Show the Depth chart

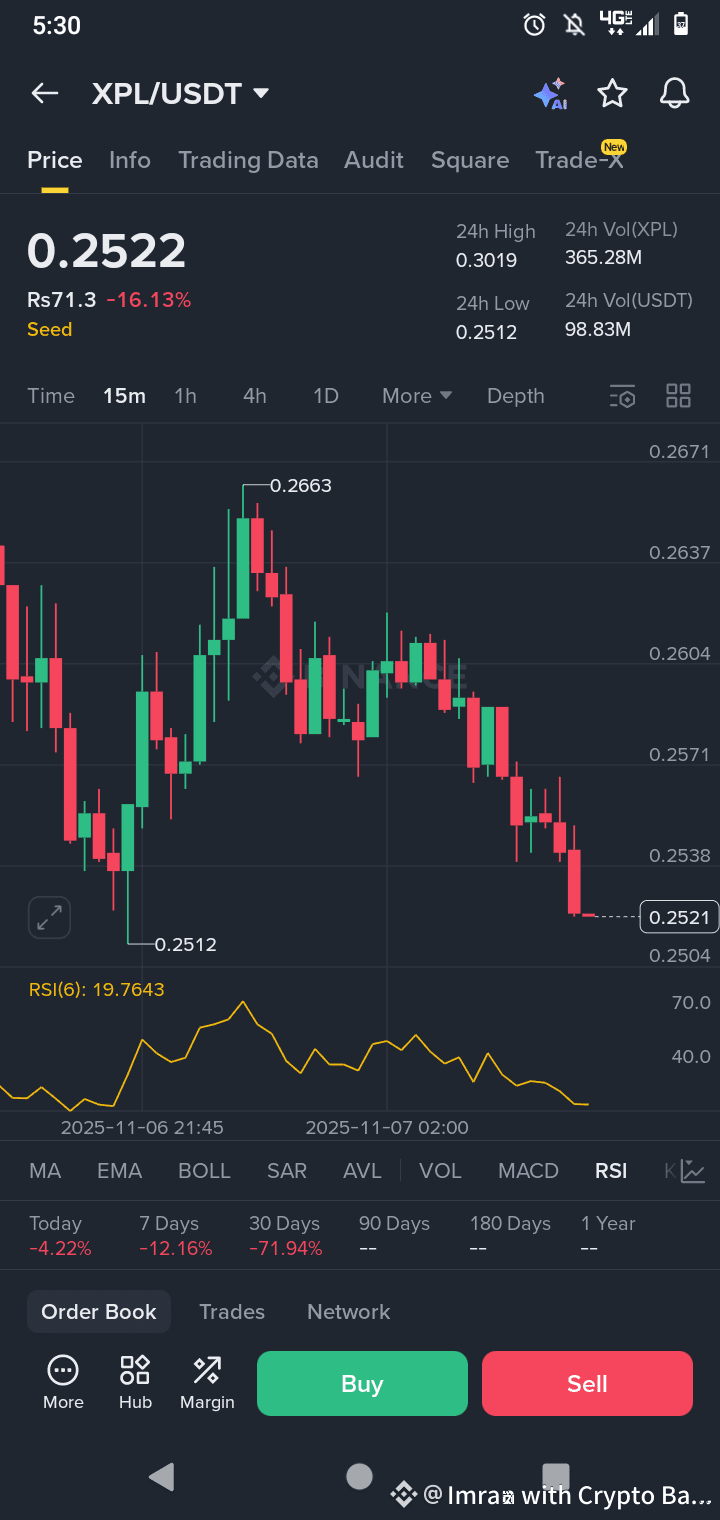[516, 396]
